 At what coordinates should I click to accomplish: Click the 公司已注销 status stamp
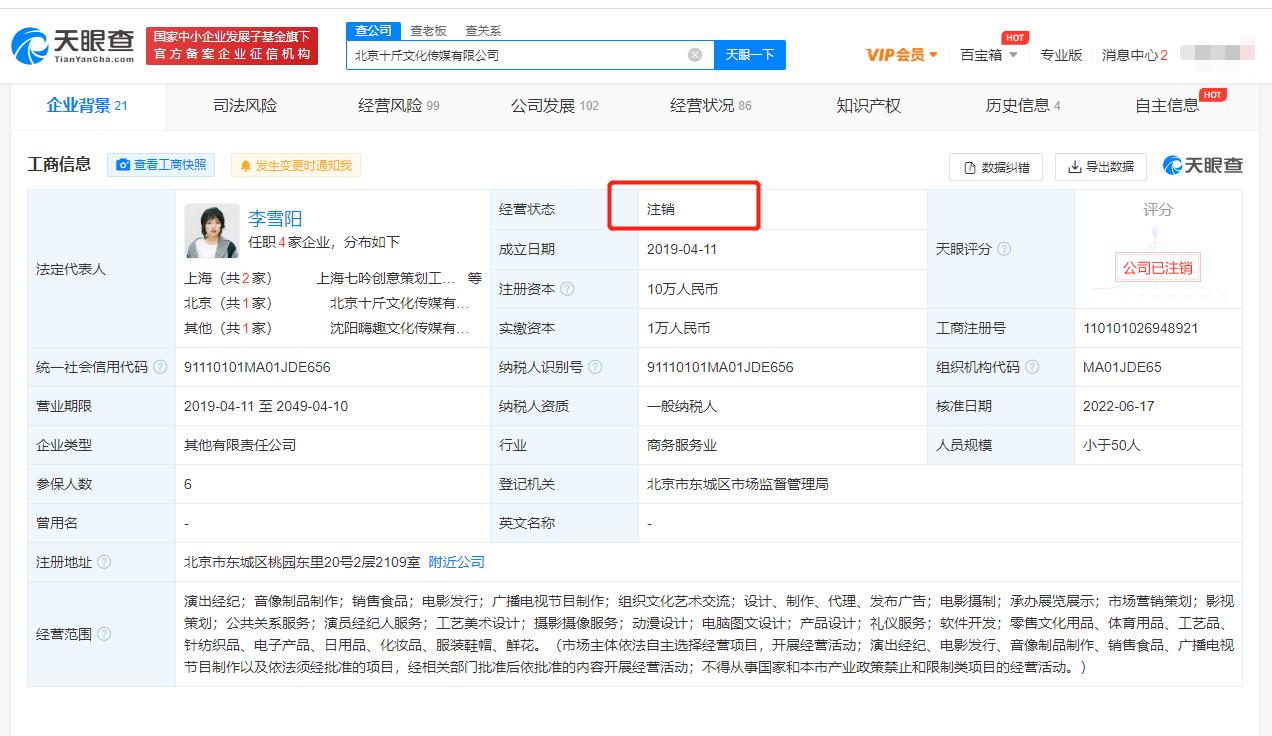click(1157, 268)
